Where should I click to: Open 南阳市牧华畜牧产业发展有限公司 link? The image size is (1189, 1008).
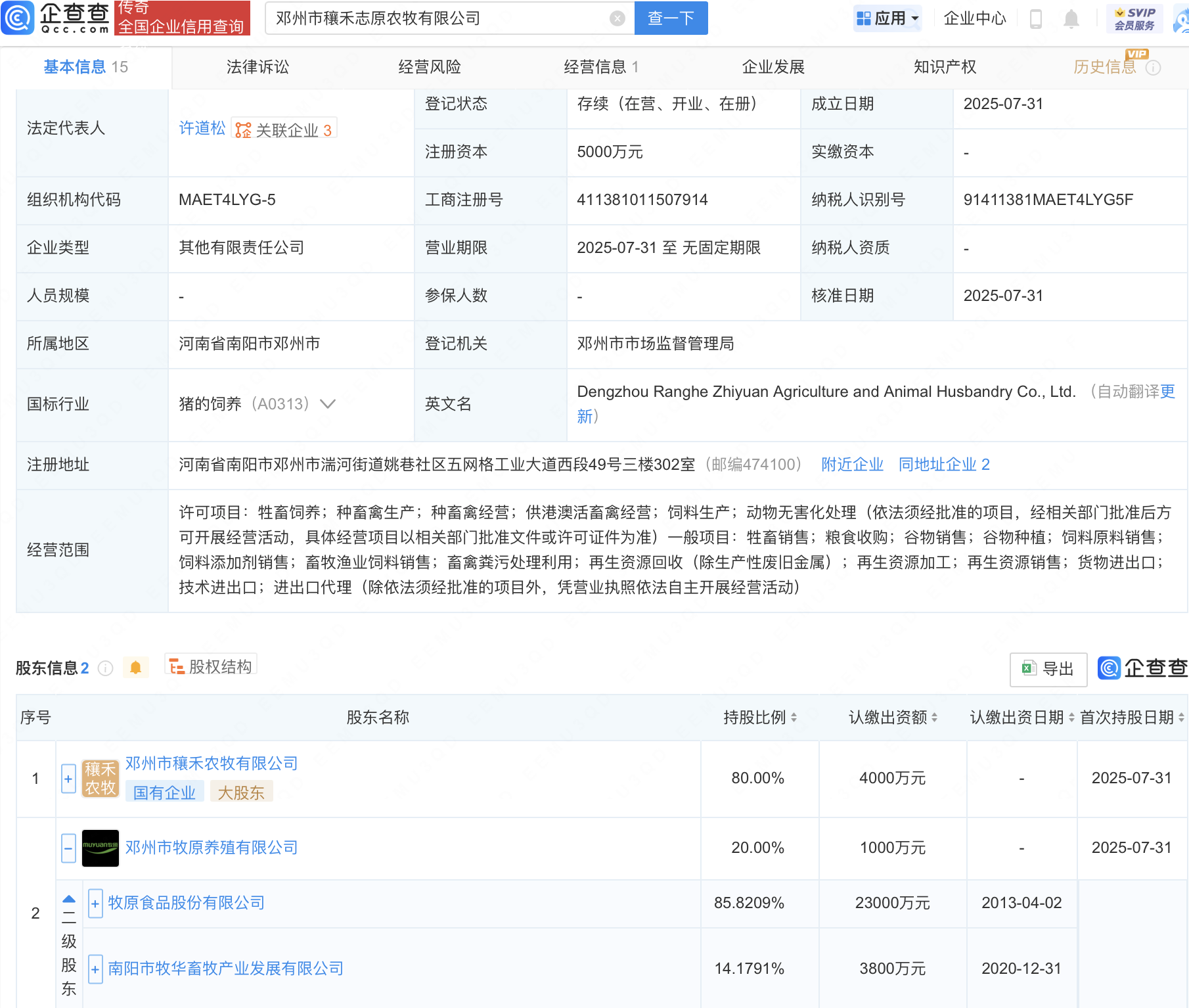click(x=226, y=969)
